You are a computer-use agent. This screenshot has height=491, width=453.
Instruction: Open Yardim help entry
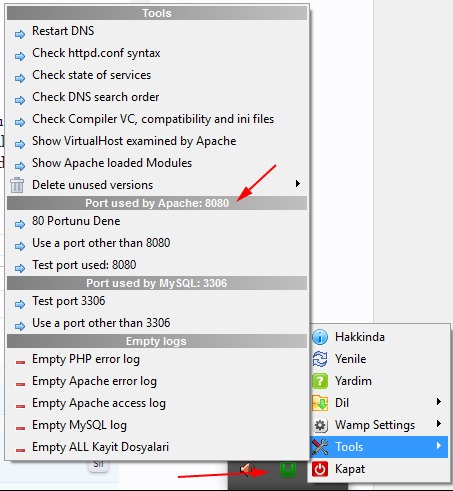point(379,381)
